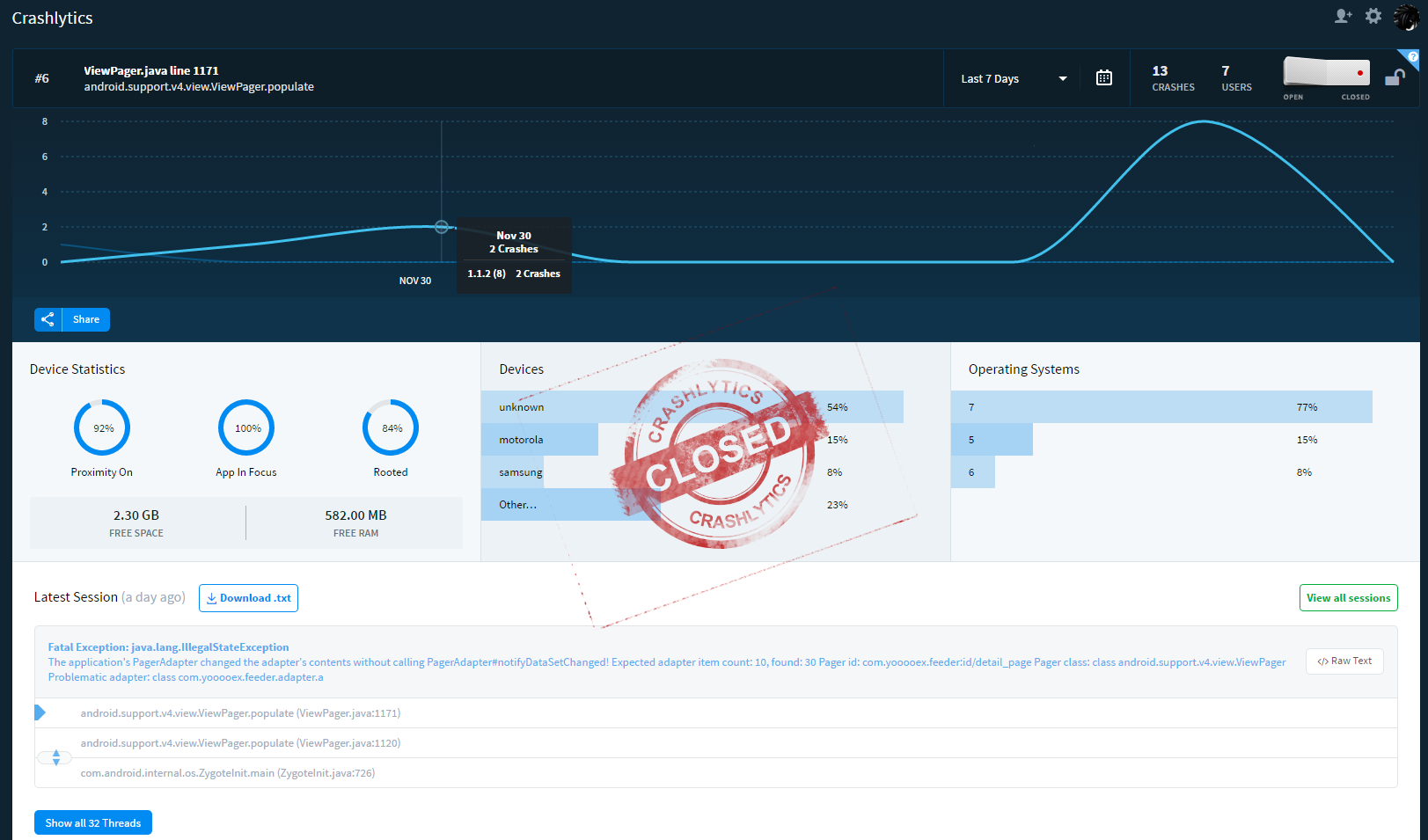Image resolution: width=1428 pixels, height=840 pixels.
Task: Click the Download .txt button
Action: [248, 598]
